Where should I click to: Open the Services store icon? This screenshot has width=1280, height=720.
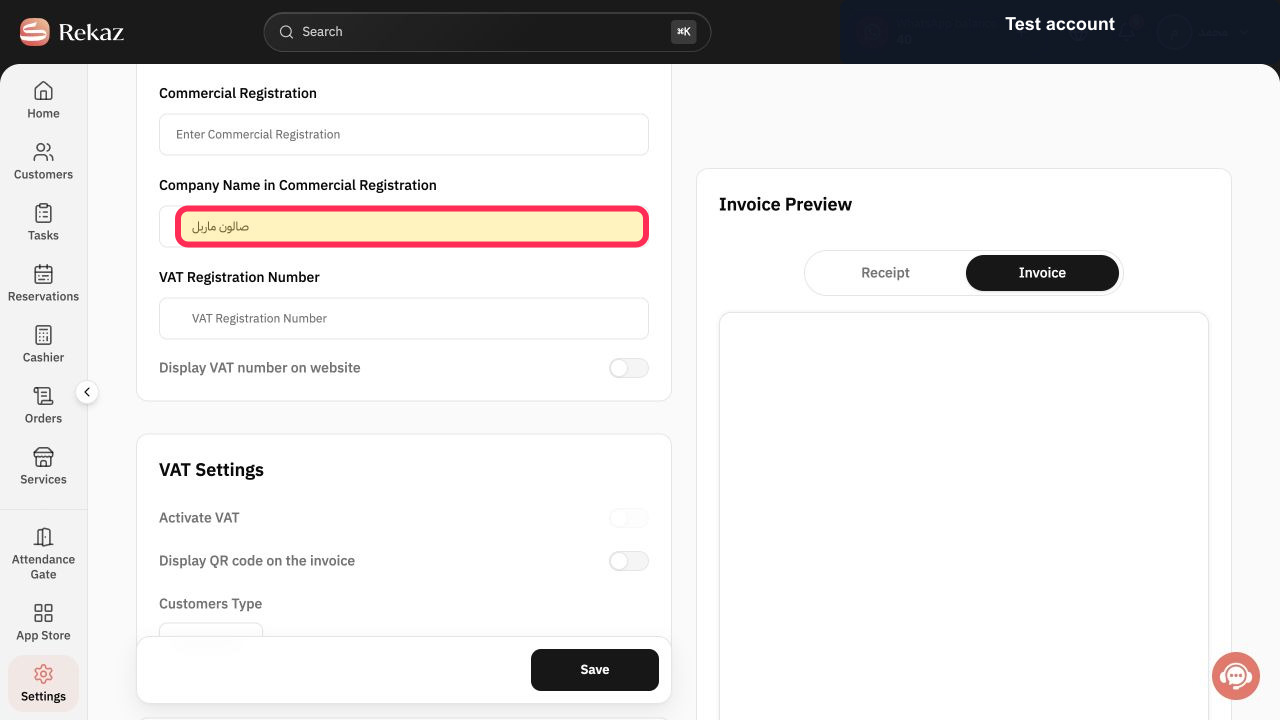43,457
